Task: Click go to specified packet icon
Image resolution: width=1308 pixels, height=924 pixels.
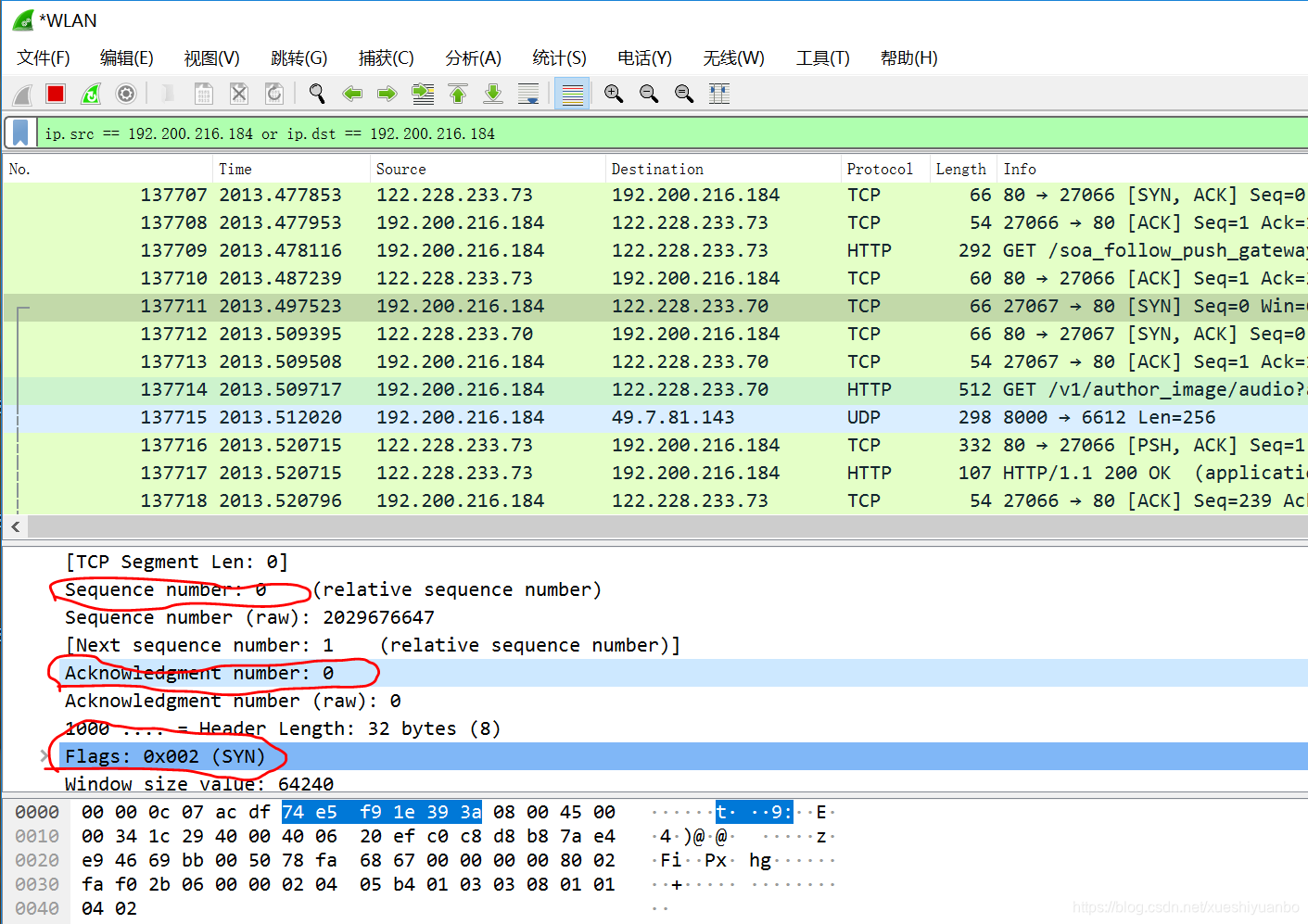Action: pos(423,94)
